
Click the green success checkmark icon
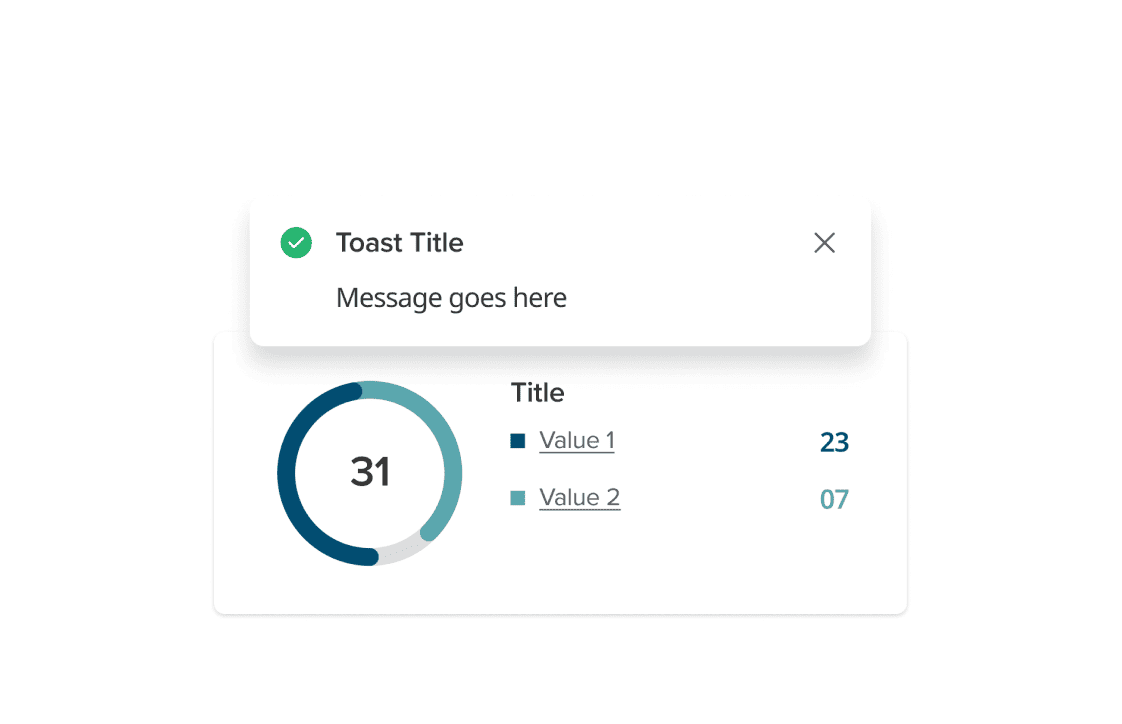(296, 243)
